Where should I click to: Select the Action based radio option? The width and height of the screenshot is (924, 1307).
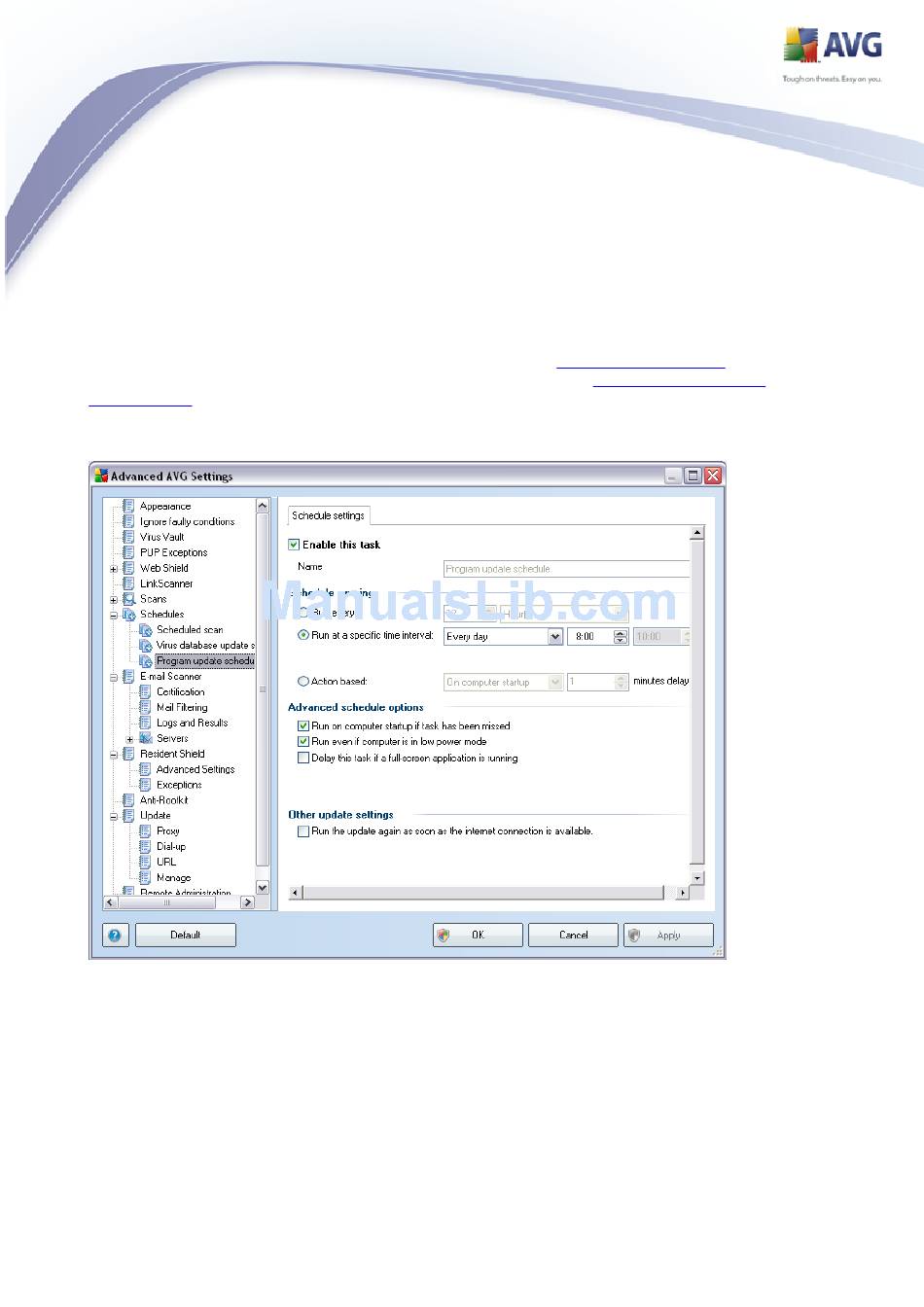pos(303,682)
